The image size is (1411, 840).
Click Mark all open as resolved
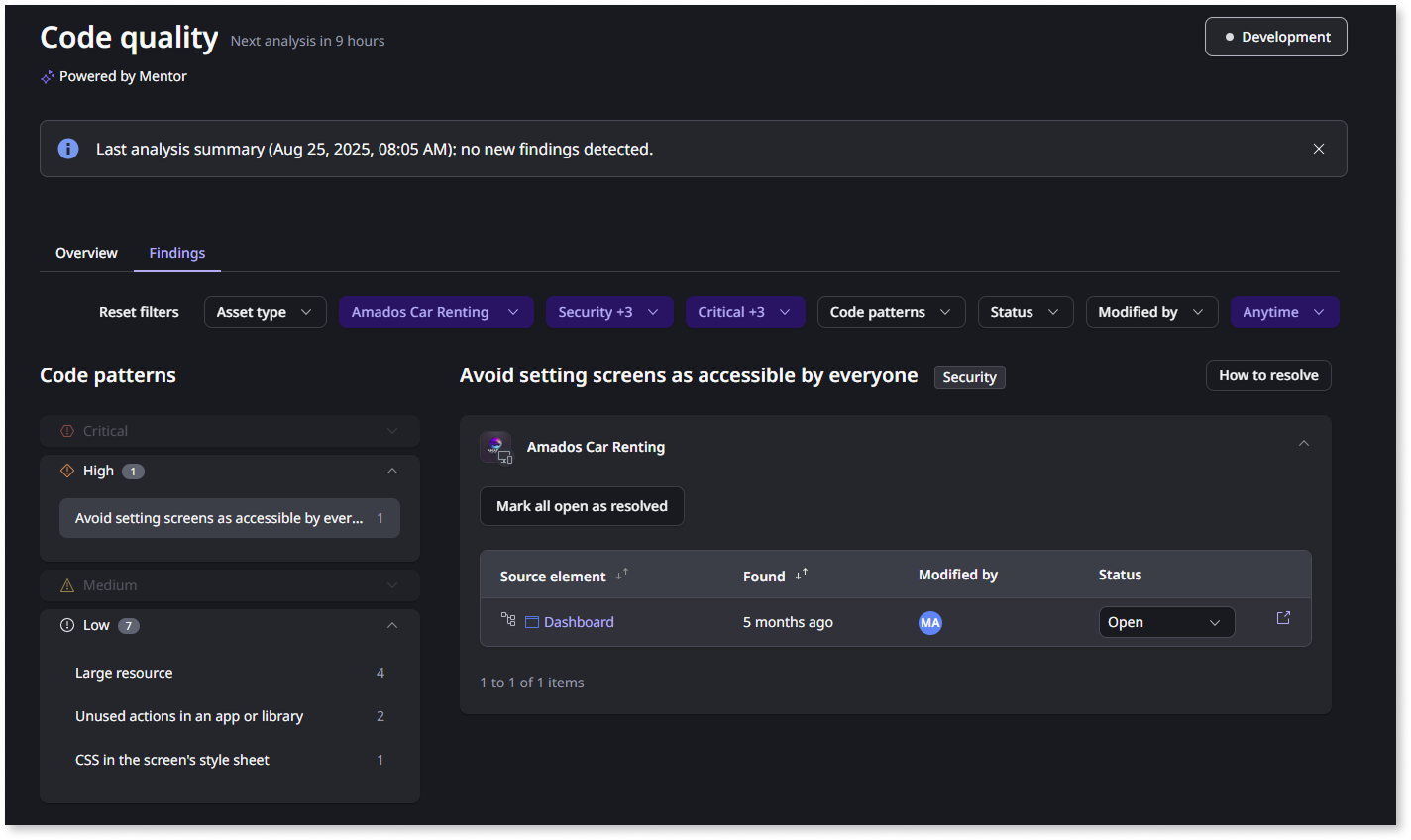point(582,506)
